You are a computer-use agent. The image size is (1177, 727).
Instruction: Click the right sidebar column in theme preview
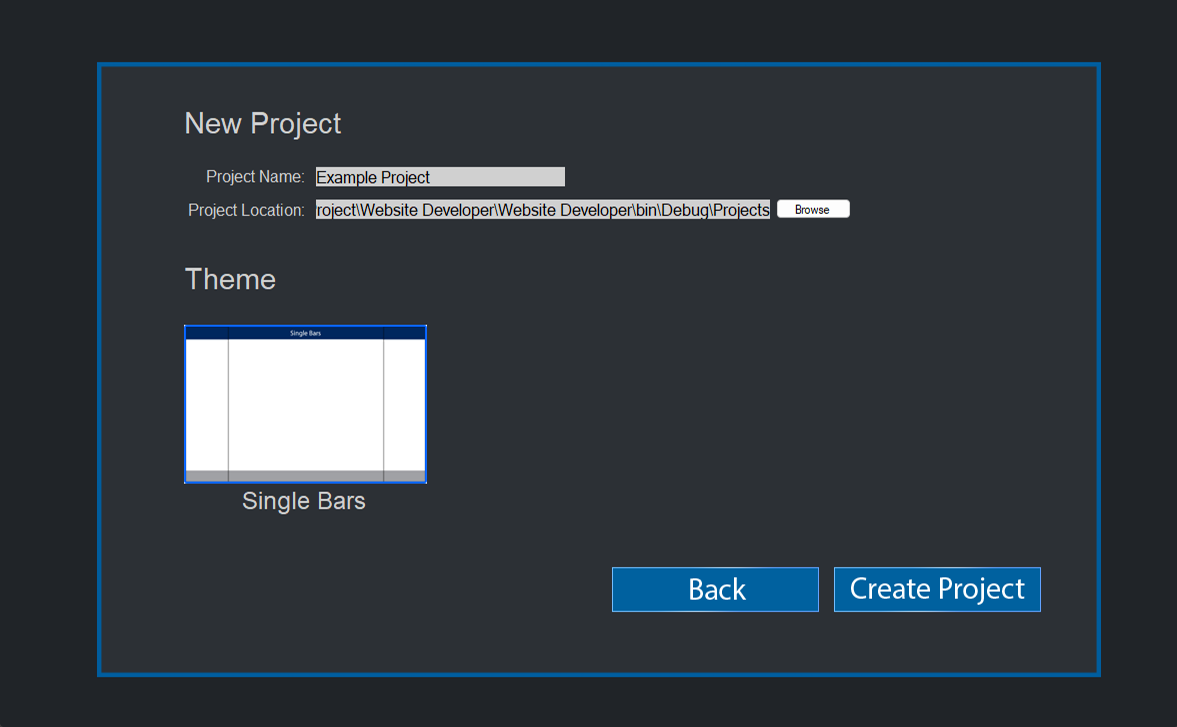point(404,404)
